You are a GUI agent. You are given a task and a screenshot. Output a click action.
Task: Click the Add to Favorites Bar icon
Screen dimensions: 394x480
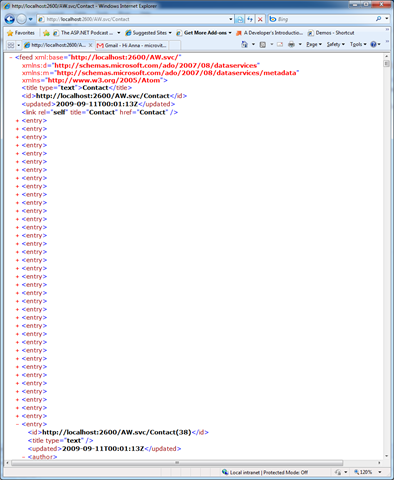[x=46, y=33]
